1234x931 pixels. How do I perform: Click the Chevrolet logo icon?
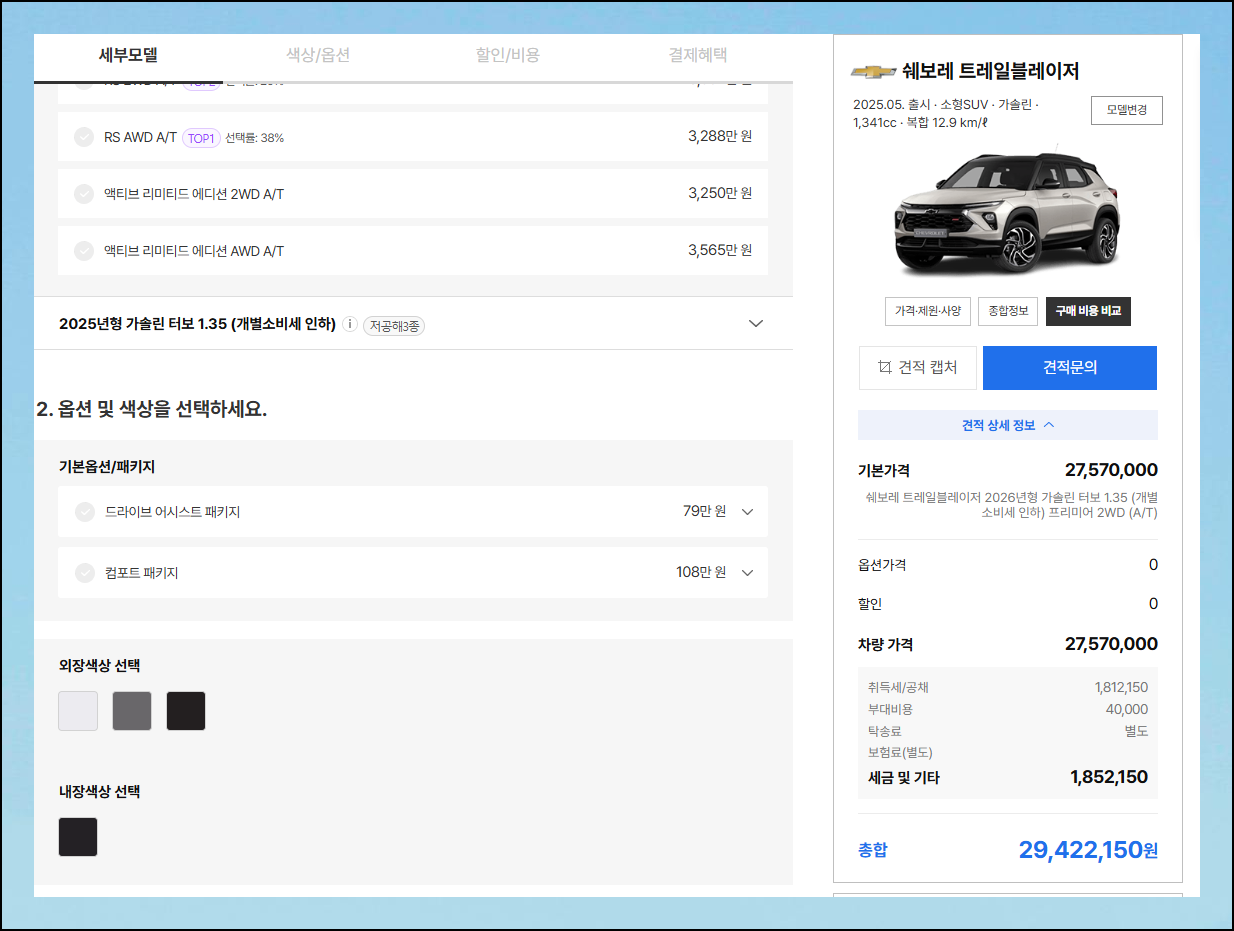click(x=873, y=72)
